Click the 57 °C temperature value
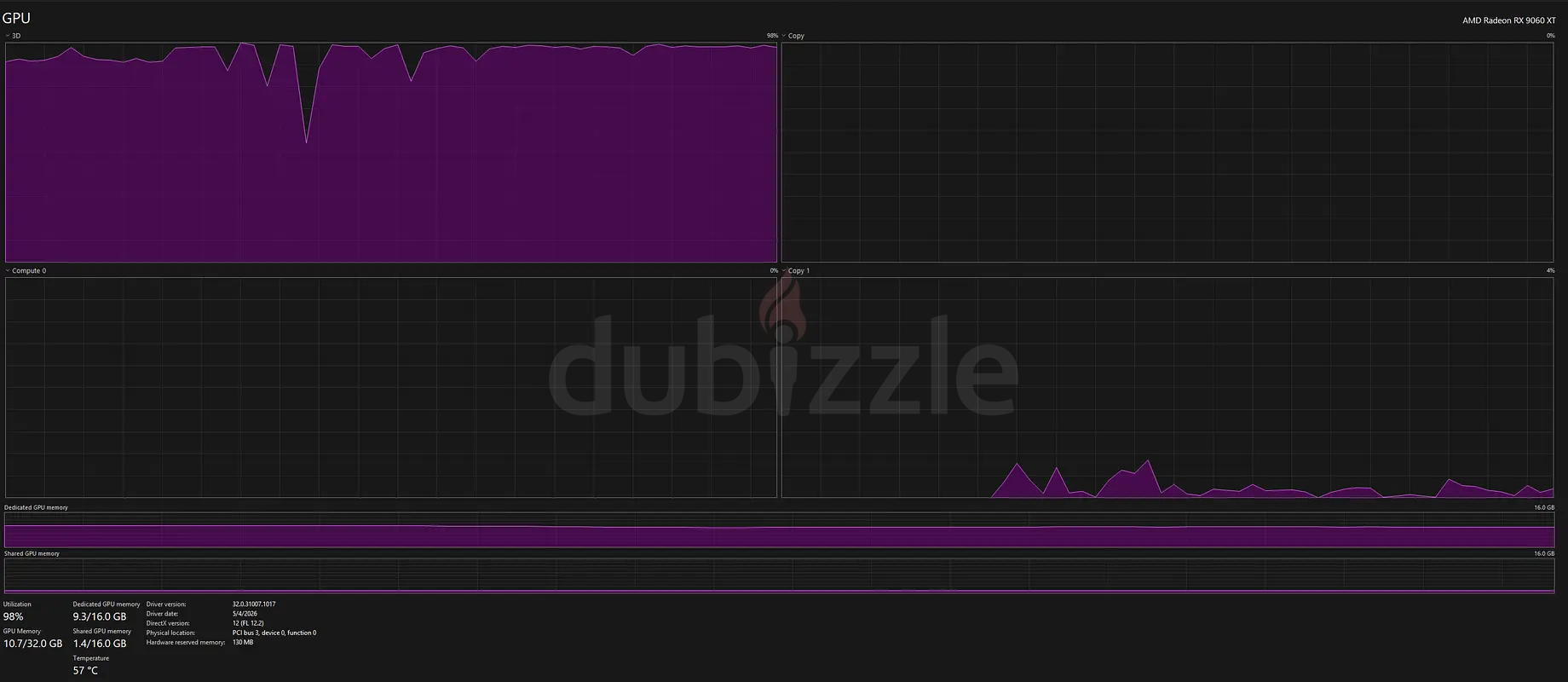1568x682 pixels. pyautogui.click(x=85, y=671)
